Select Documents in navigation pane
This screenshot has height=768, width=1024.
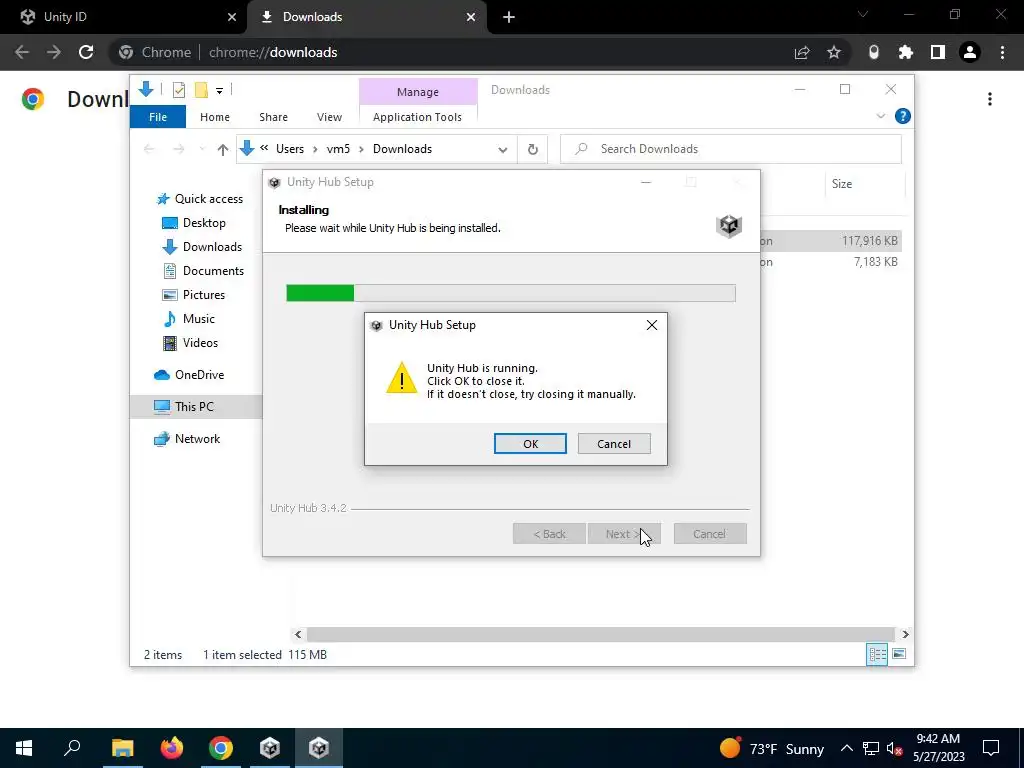coord(203,271)
